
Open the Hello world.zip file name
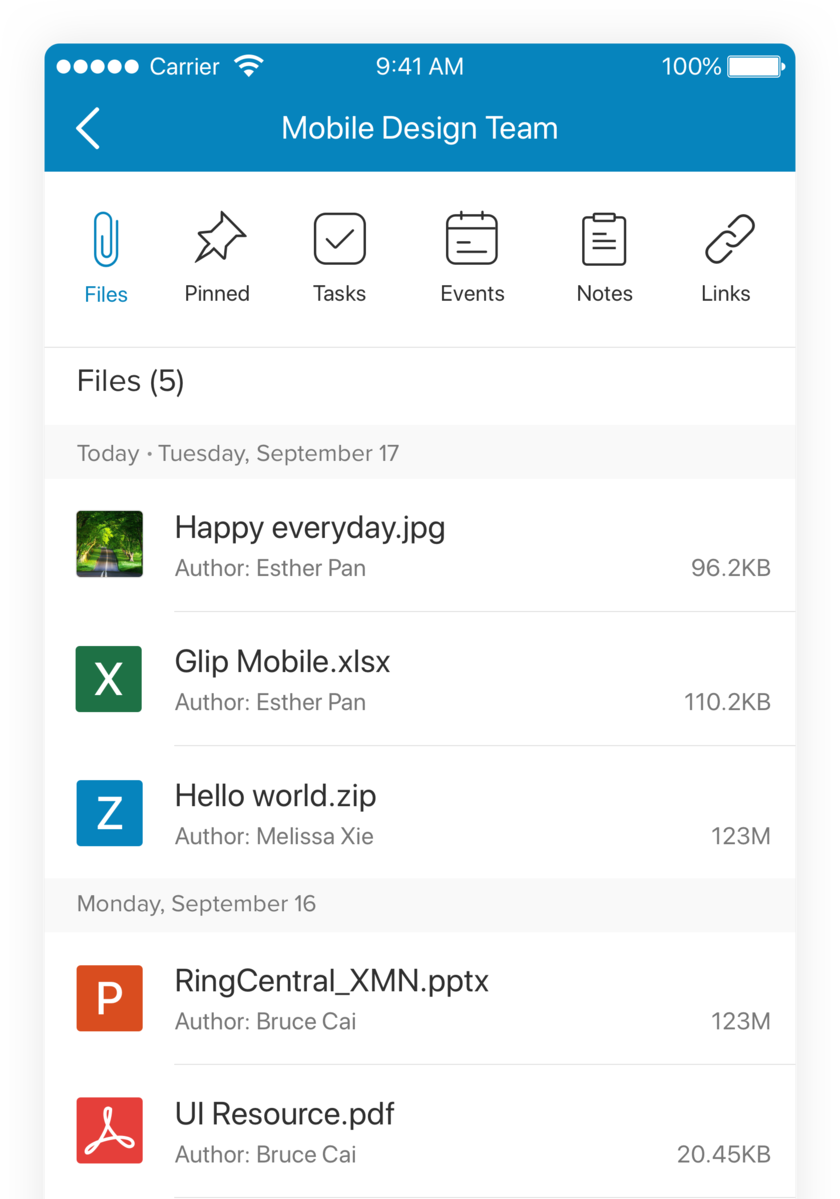pyautogui.click(x=275, y=796)
